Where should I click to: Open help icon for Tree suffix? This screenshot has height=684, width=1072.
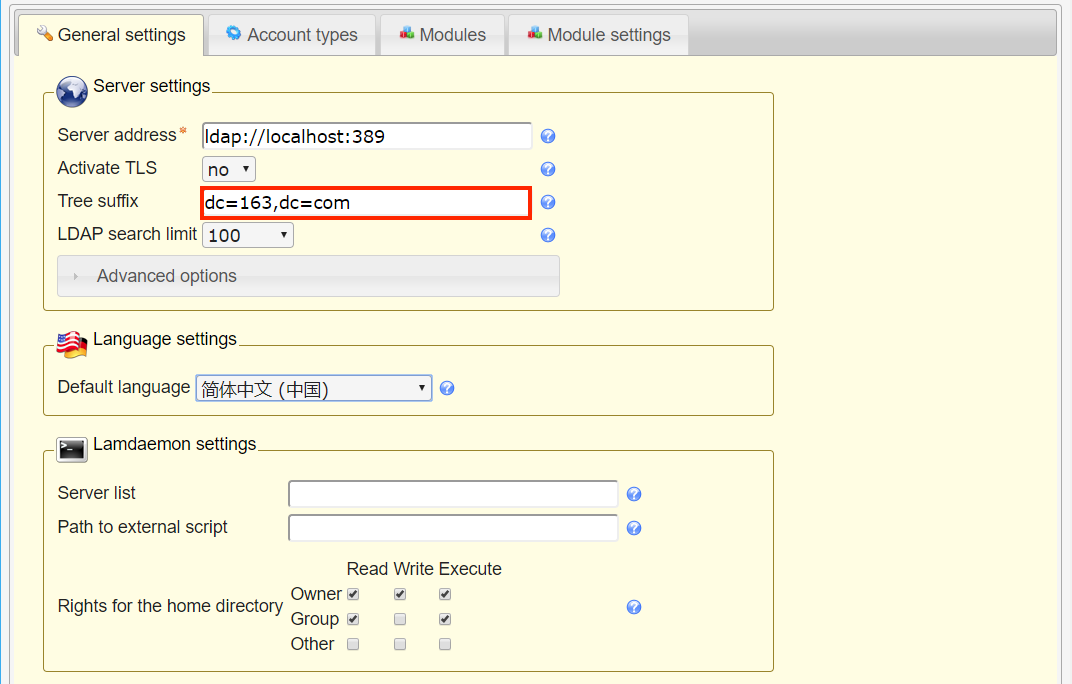click(x=548, y=203)
